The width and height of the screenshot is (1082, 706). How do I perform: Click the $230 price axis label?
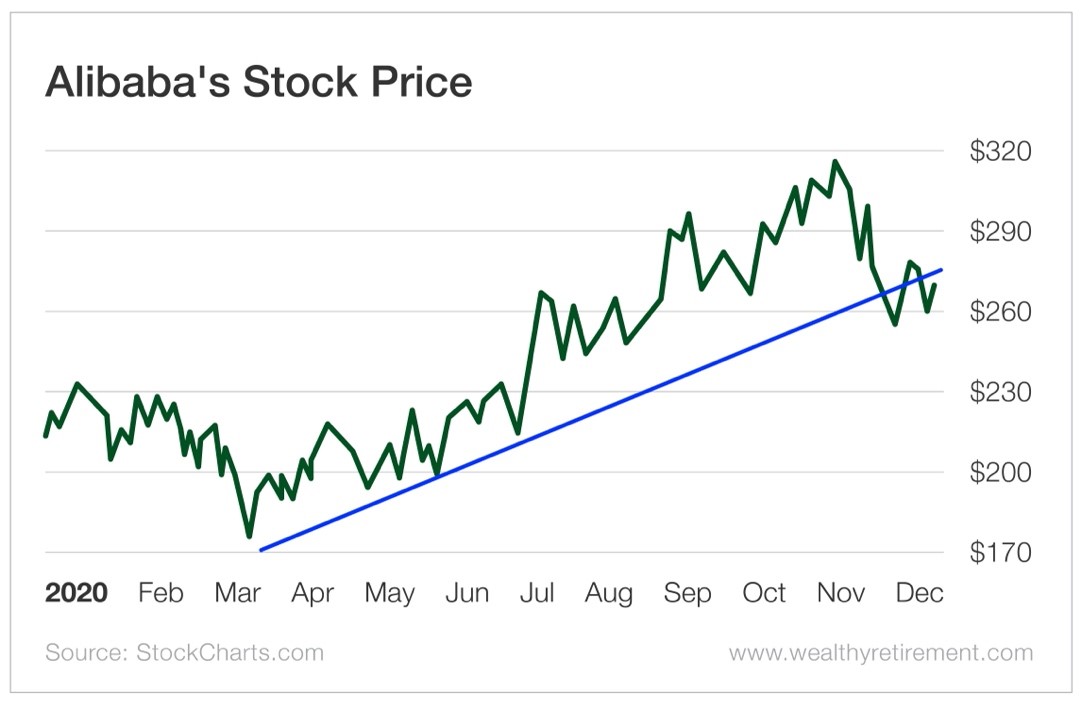(1000, 392)
